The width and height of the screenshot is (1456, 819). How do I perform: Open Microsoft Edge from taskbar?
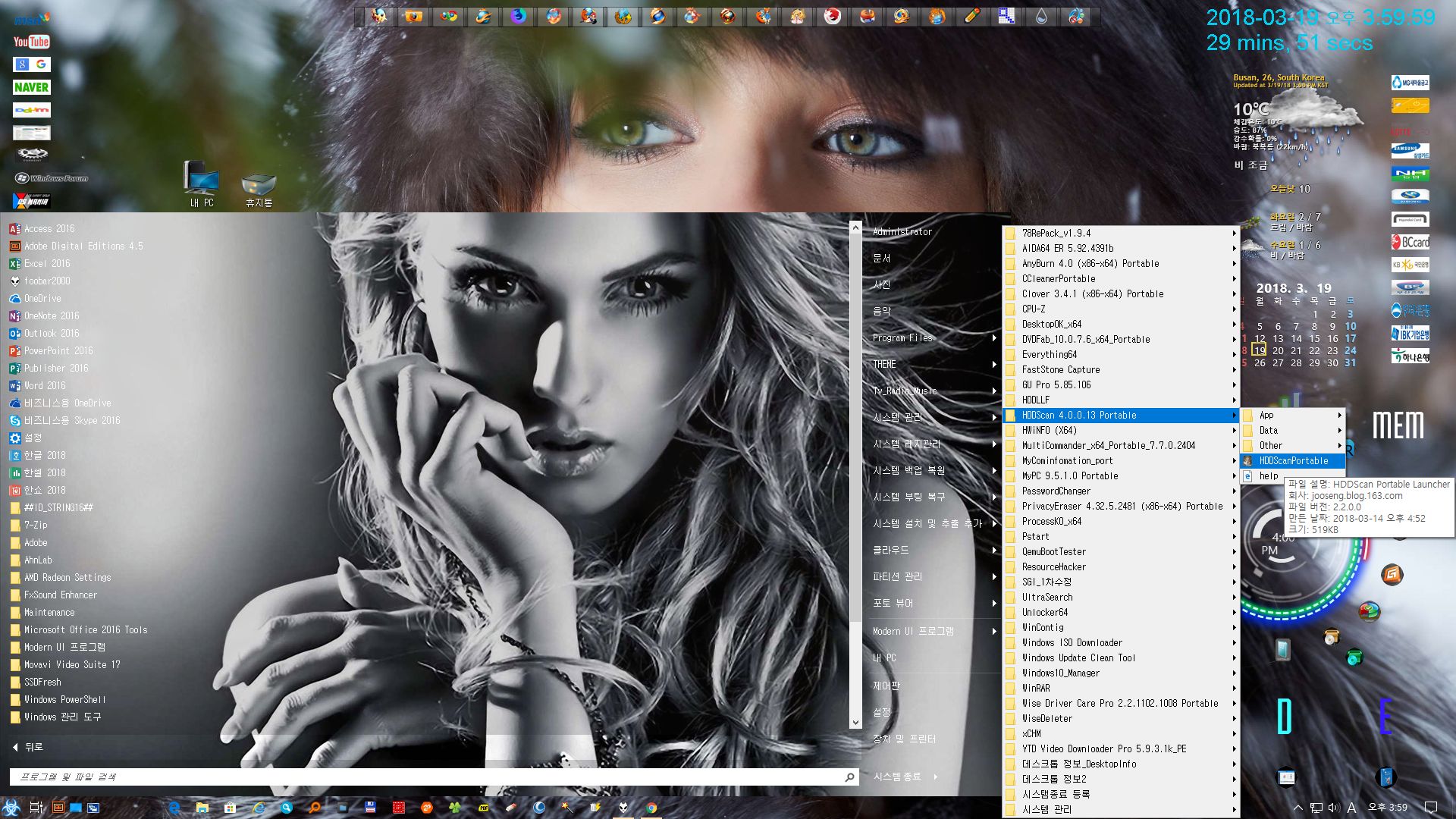pos(174,808)
